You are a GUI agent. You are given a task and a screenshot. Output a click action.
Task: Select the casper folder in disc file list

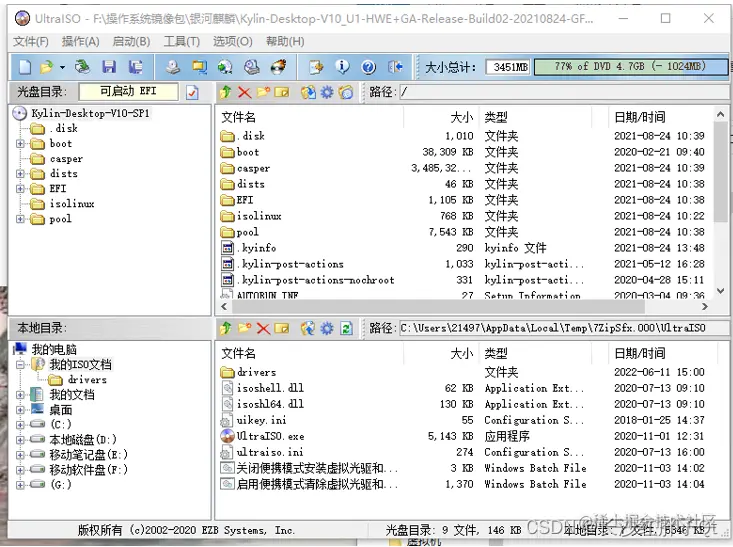pos(253,168)
